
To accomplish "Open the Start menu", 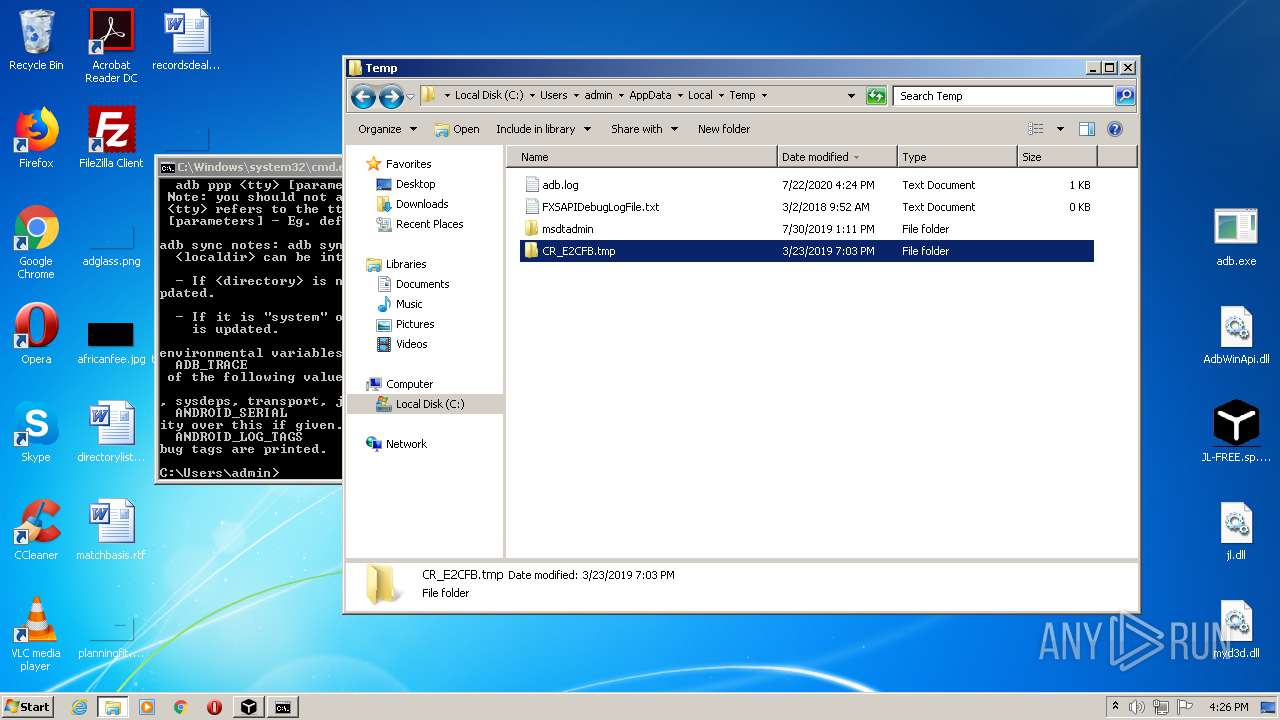I will [27, 707].
